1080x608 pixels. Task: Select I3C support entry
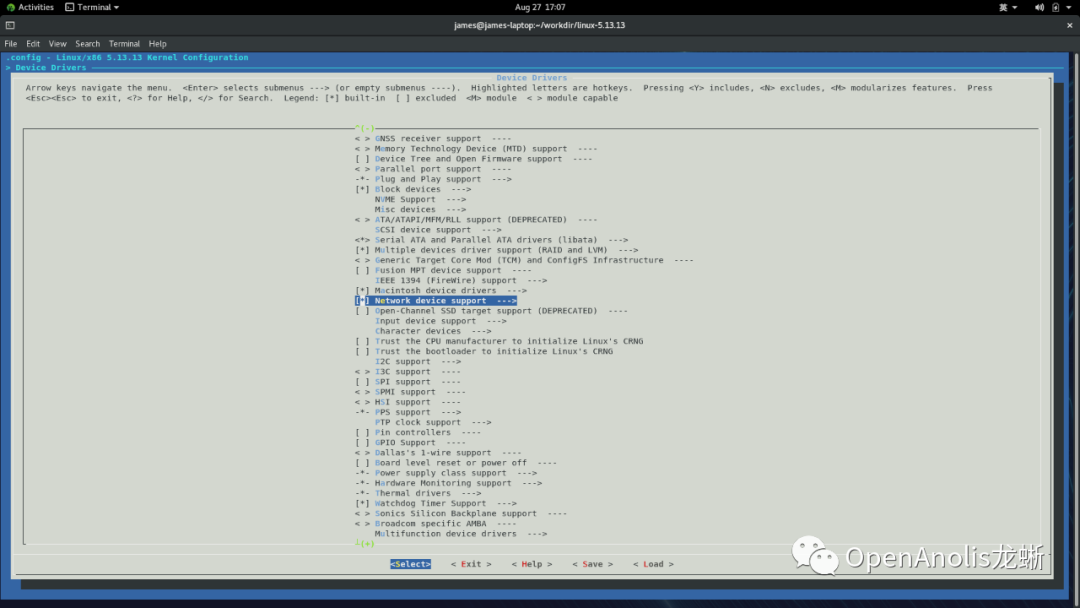[408, 372]
